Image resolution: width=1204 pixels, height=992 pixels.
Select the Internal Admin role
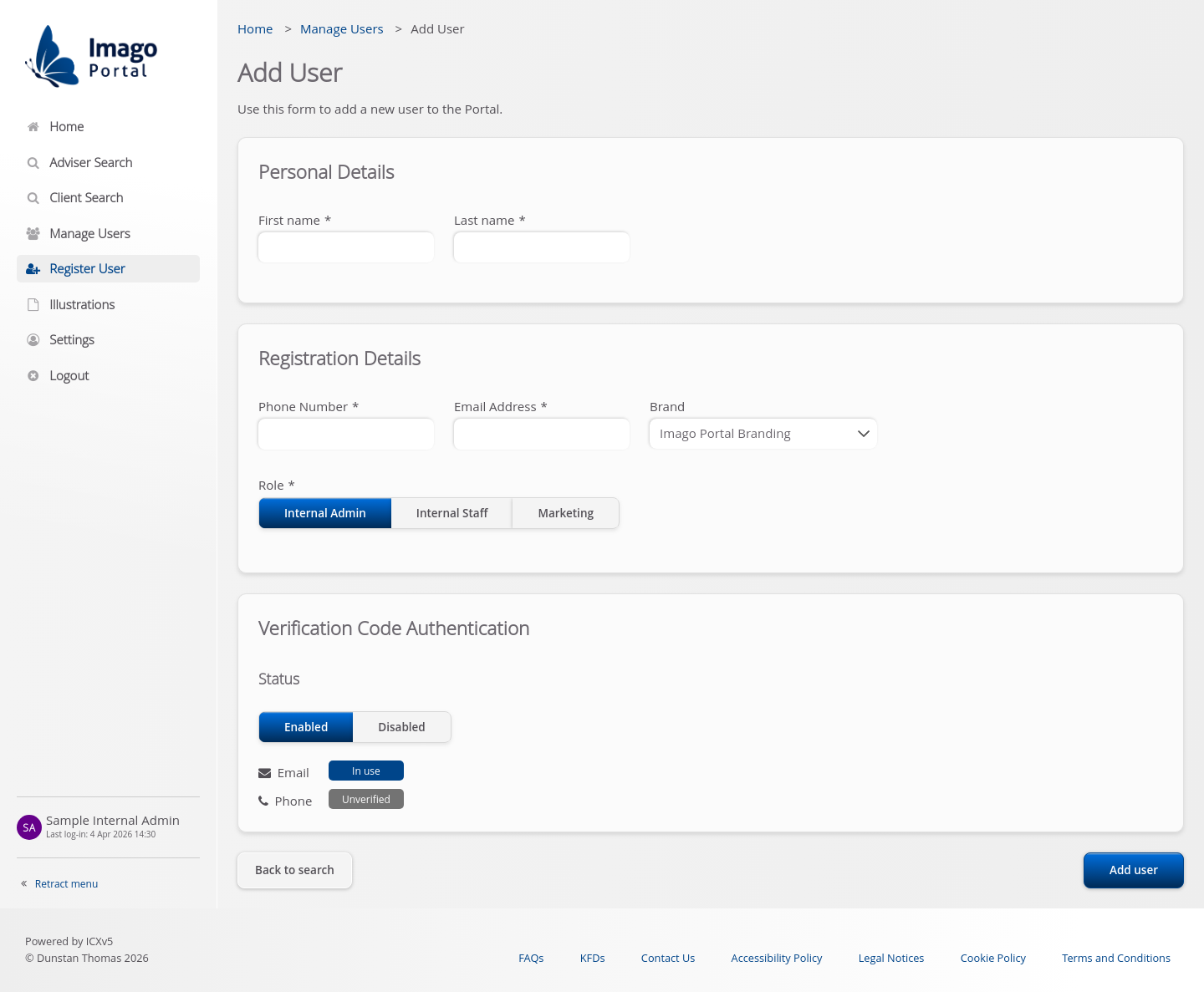[325, 513]
